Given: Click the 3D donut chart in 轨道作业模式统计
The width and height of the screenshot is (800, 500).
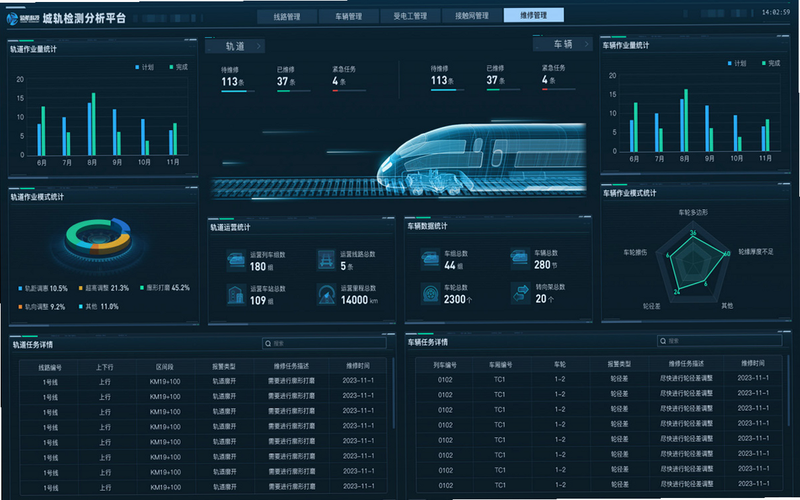Looking at the screenshot, I should 98,237.
